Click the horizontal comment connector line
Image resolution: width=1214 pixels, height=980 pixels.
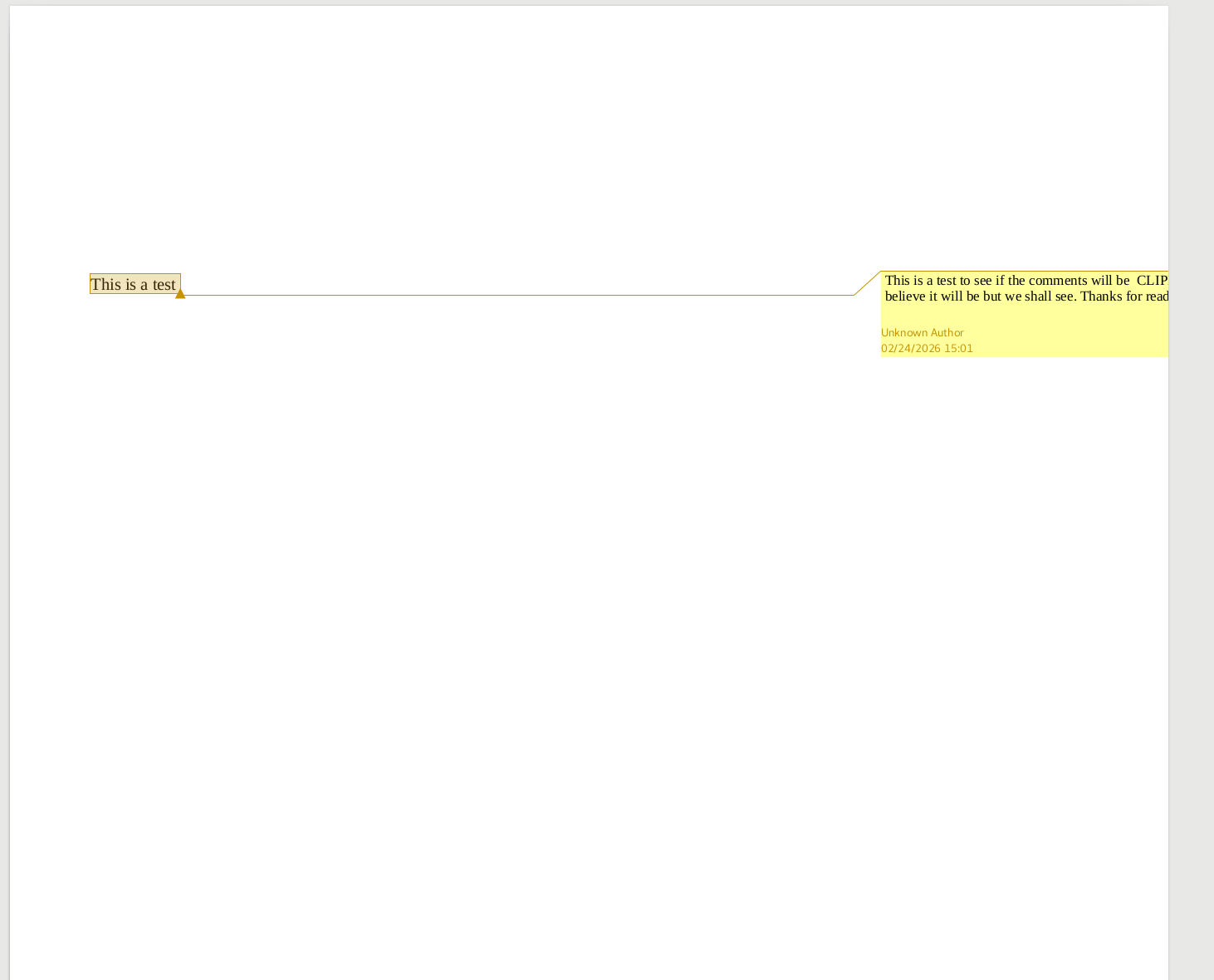click(x=515, y=295)
